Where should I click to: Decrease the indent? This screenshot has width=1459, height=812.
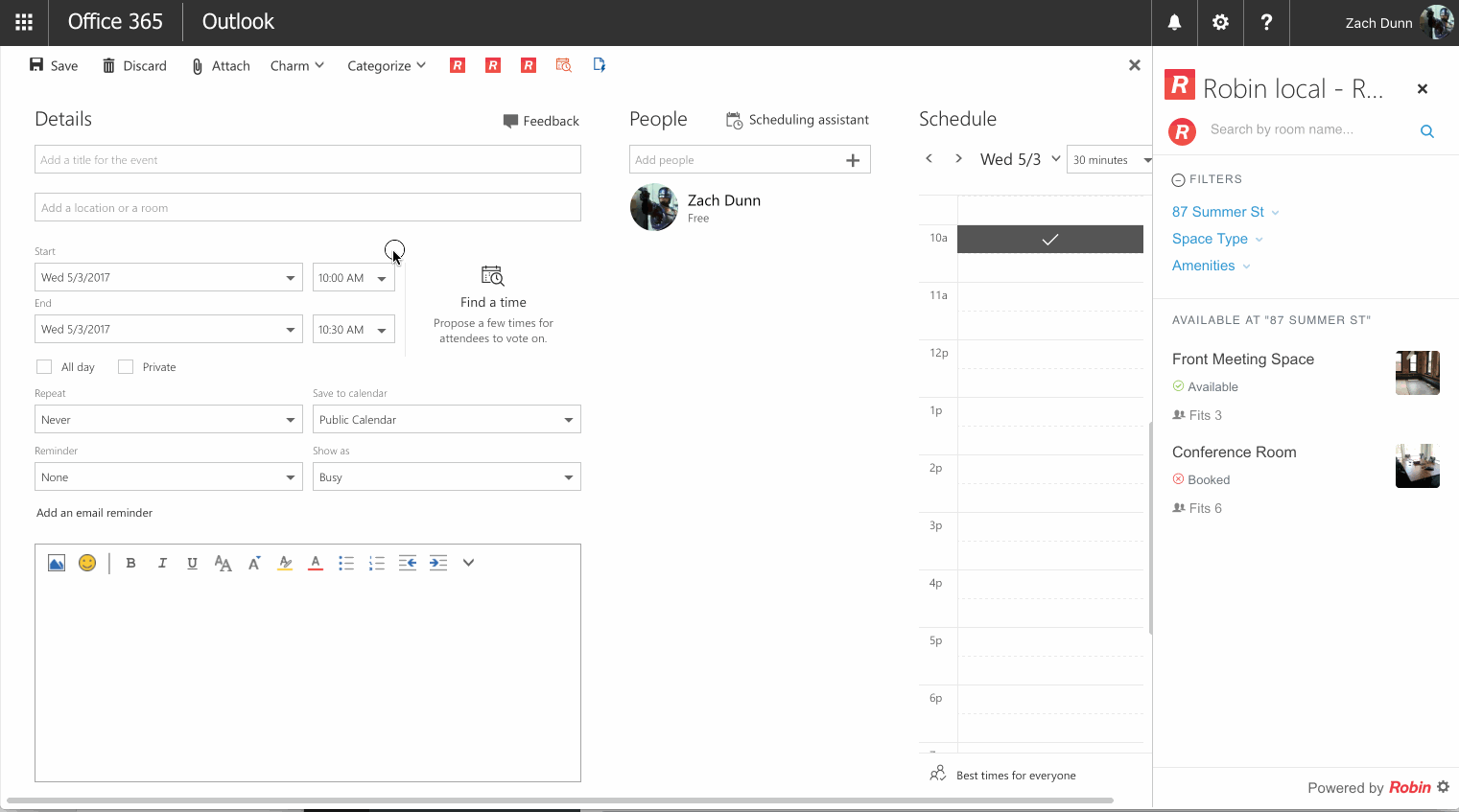[x=408, y=563]
